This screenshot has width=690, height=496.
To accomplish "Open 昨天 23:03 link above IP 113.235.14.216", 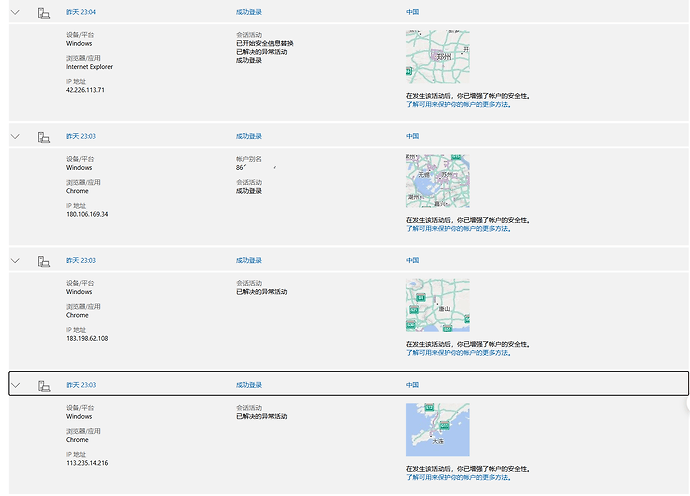I will pyautogui.click(x=81, y=385).
